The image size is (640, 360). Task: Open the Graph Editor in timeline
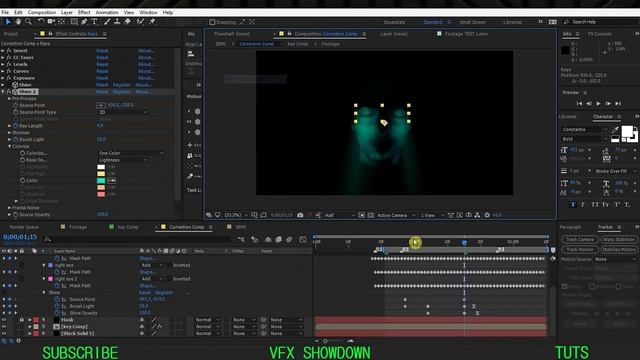(x=302, y=240)
